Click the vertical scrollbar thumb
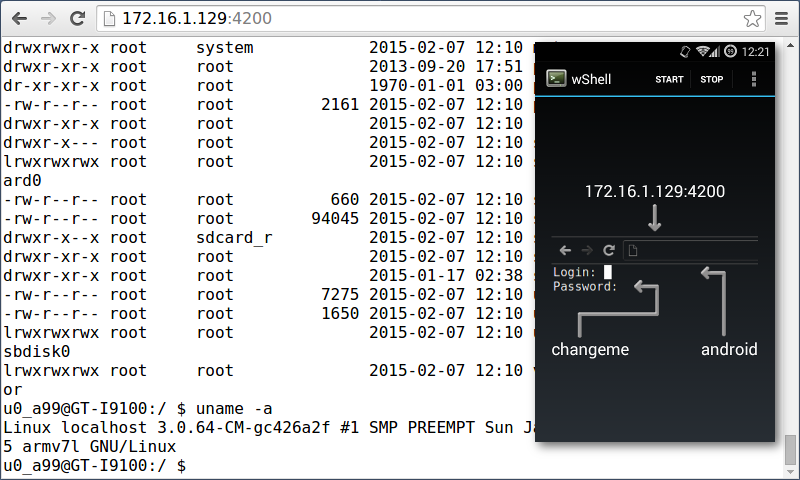 click(x=790, y=450)
